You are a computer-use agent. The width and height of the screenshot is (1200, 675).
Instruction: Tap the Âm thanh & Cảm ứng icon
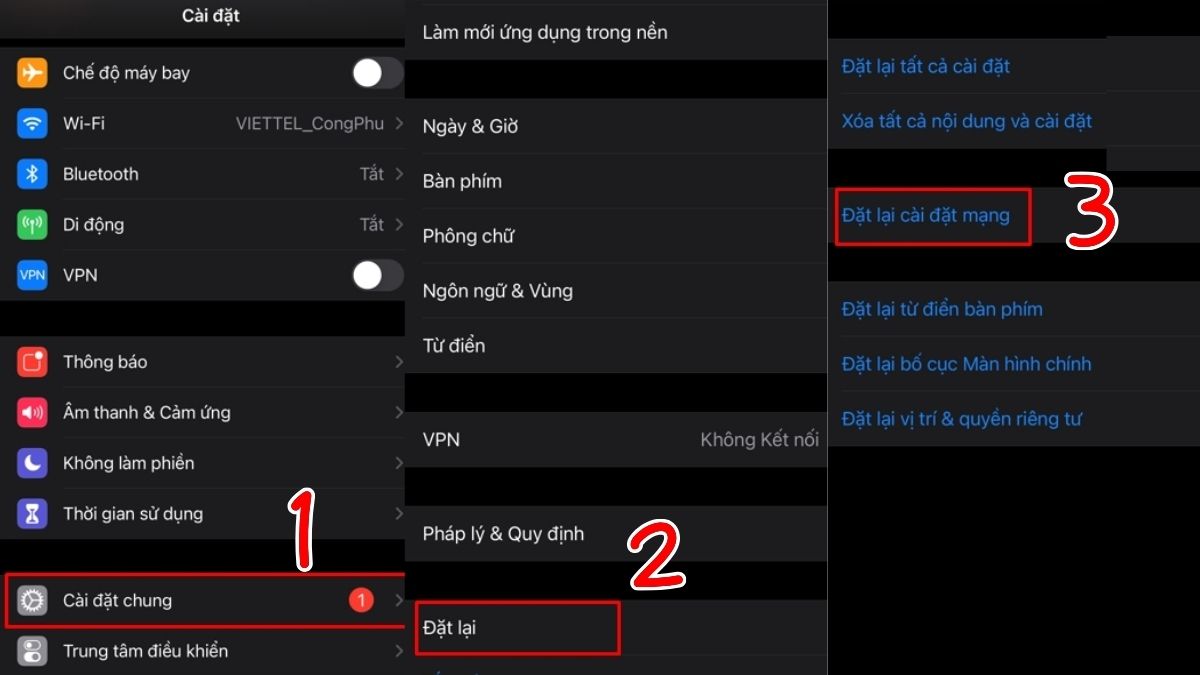click(x=33, y=412)
